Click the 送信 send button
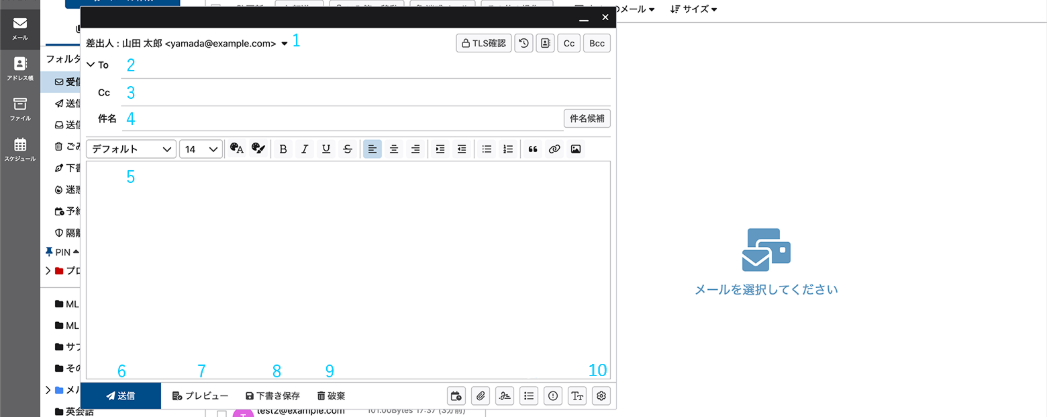 pos(120,396)
